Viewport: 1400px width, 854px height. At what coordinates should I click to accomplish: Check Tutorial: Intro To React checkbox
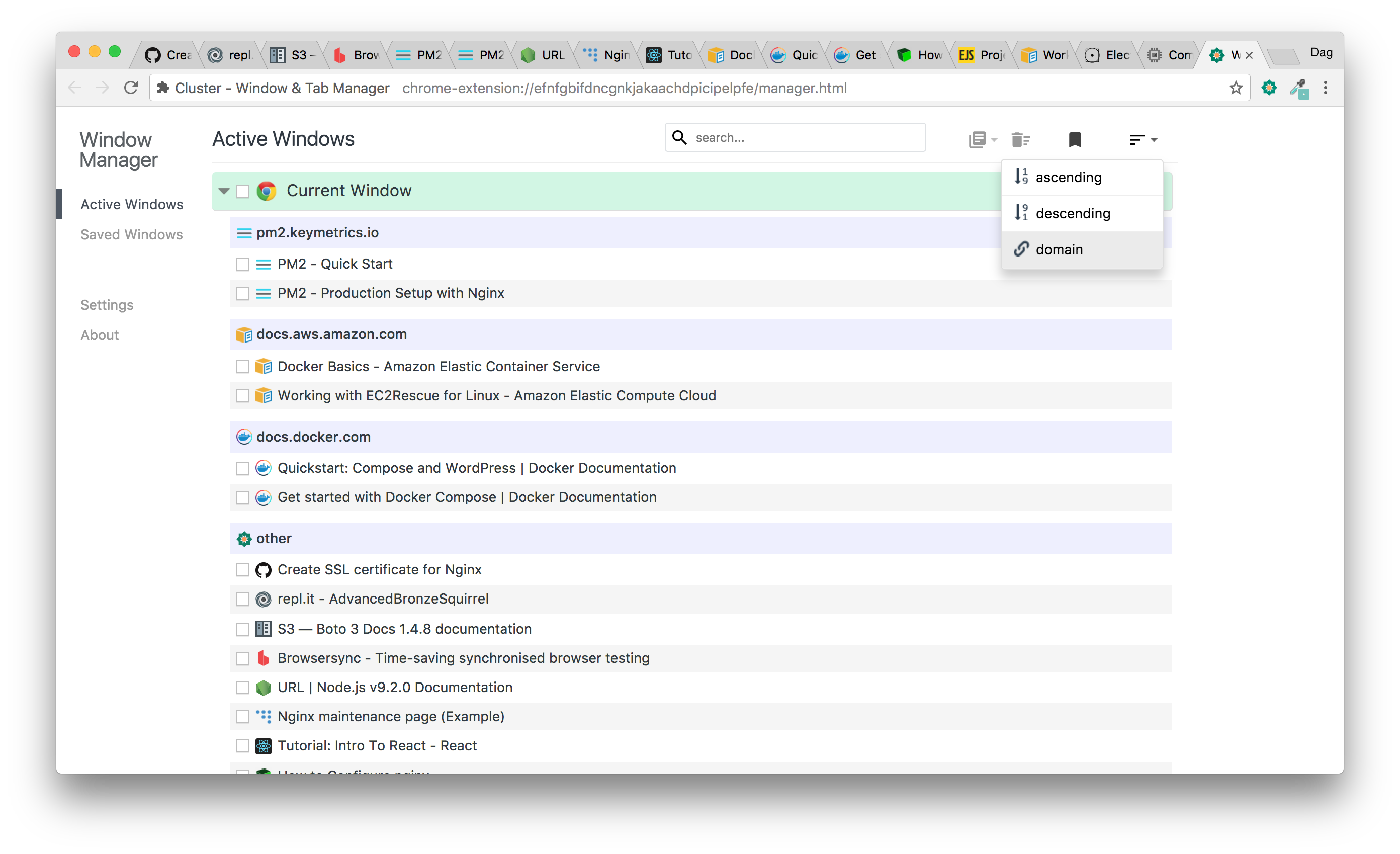pos(242,746)
